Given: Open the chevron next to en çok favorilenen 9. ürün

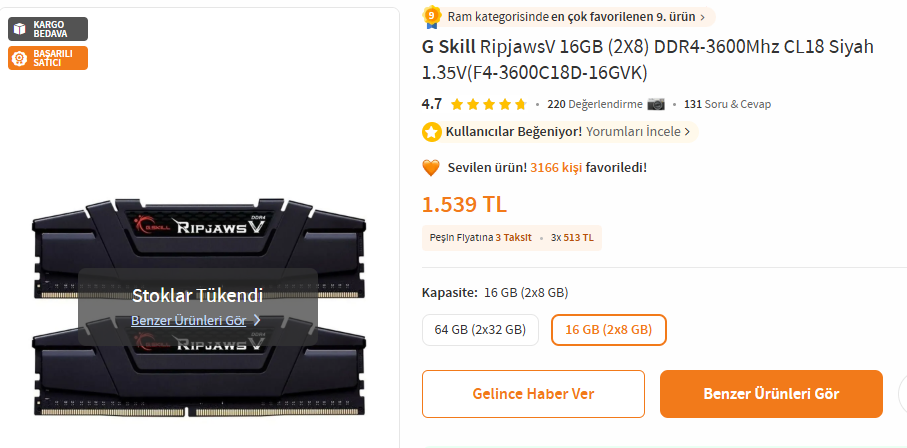Looking at the screenshot, I should (702, 17).
